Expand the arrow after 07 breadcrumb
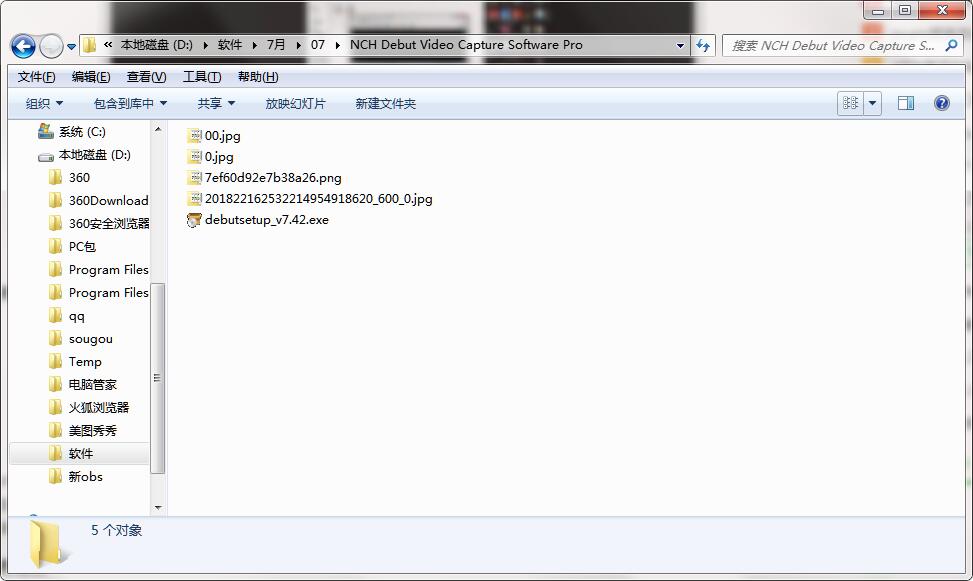The image size is (973, 581). point(338,45)
